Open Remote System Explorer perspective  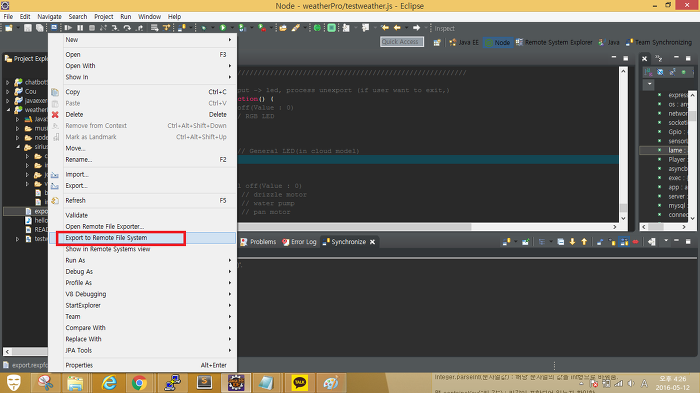coord(554,42)
